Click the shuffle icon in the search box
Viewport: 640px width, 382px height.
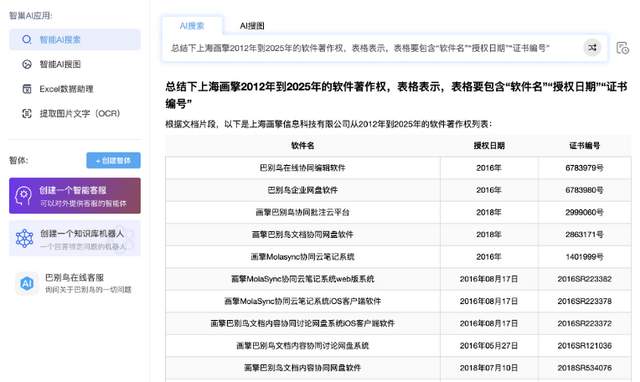(x=592, y=48)
